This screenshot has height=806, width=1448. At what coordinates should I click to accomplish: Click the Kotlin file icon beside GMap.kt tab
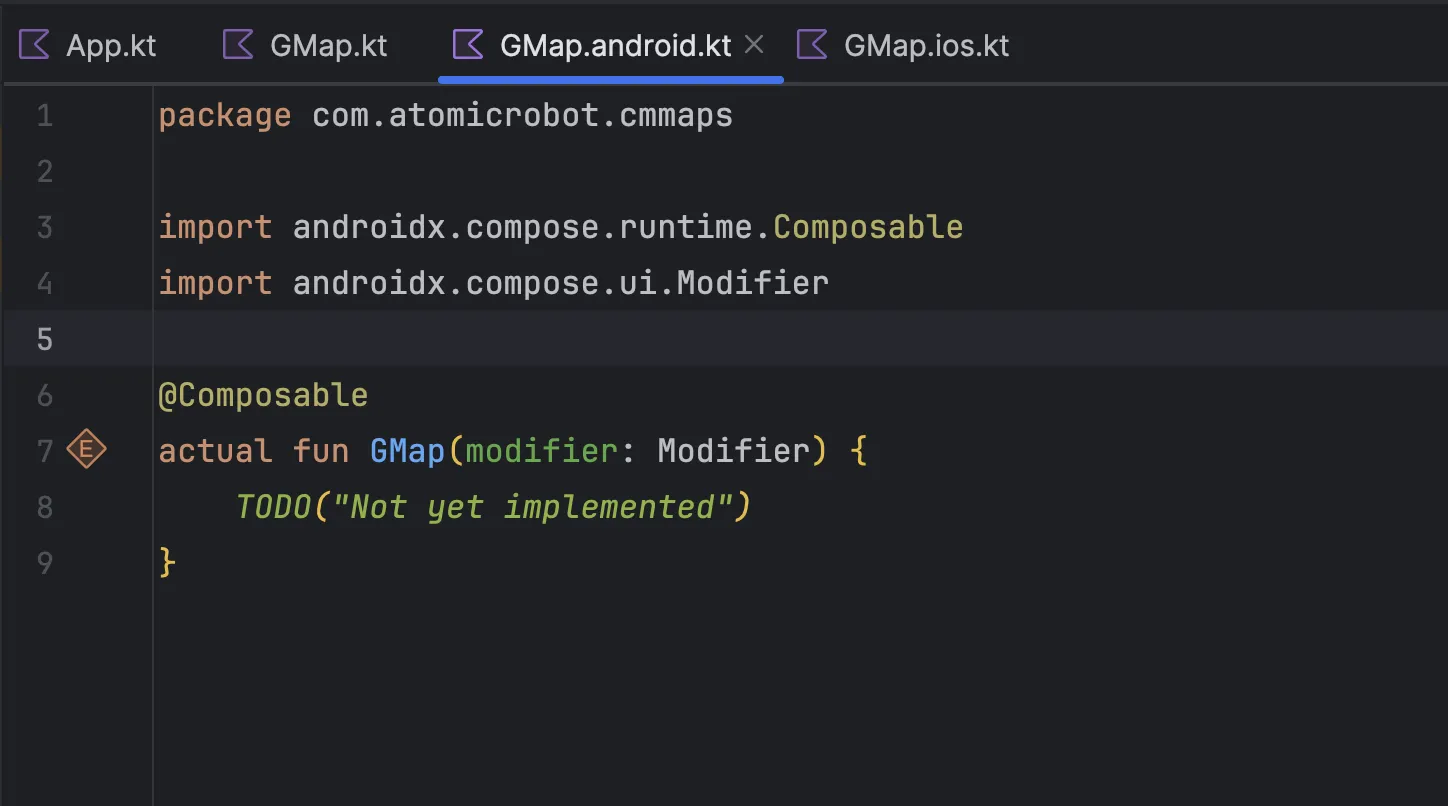[236, 44]
